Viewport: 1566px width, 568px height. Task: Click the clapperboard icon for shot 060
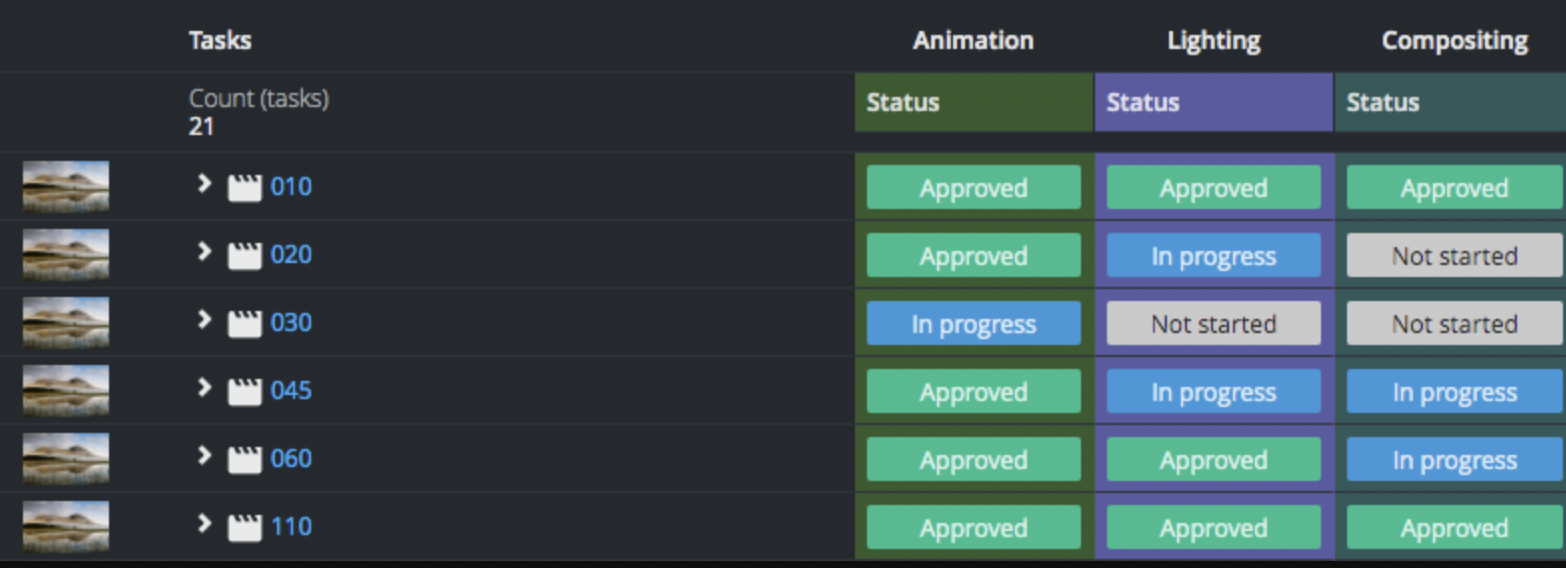pyautogui.click(x=244, y=459)
